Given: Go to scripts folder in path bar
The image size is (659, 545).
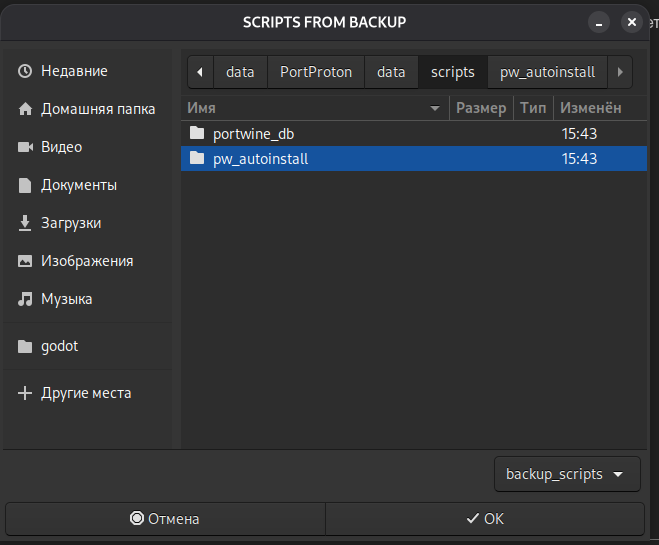Looking at the screenshot, I should [x=452, y=73].
